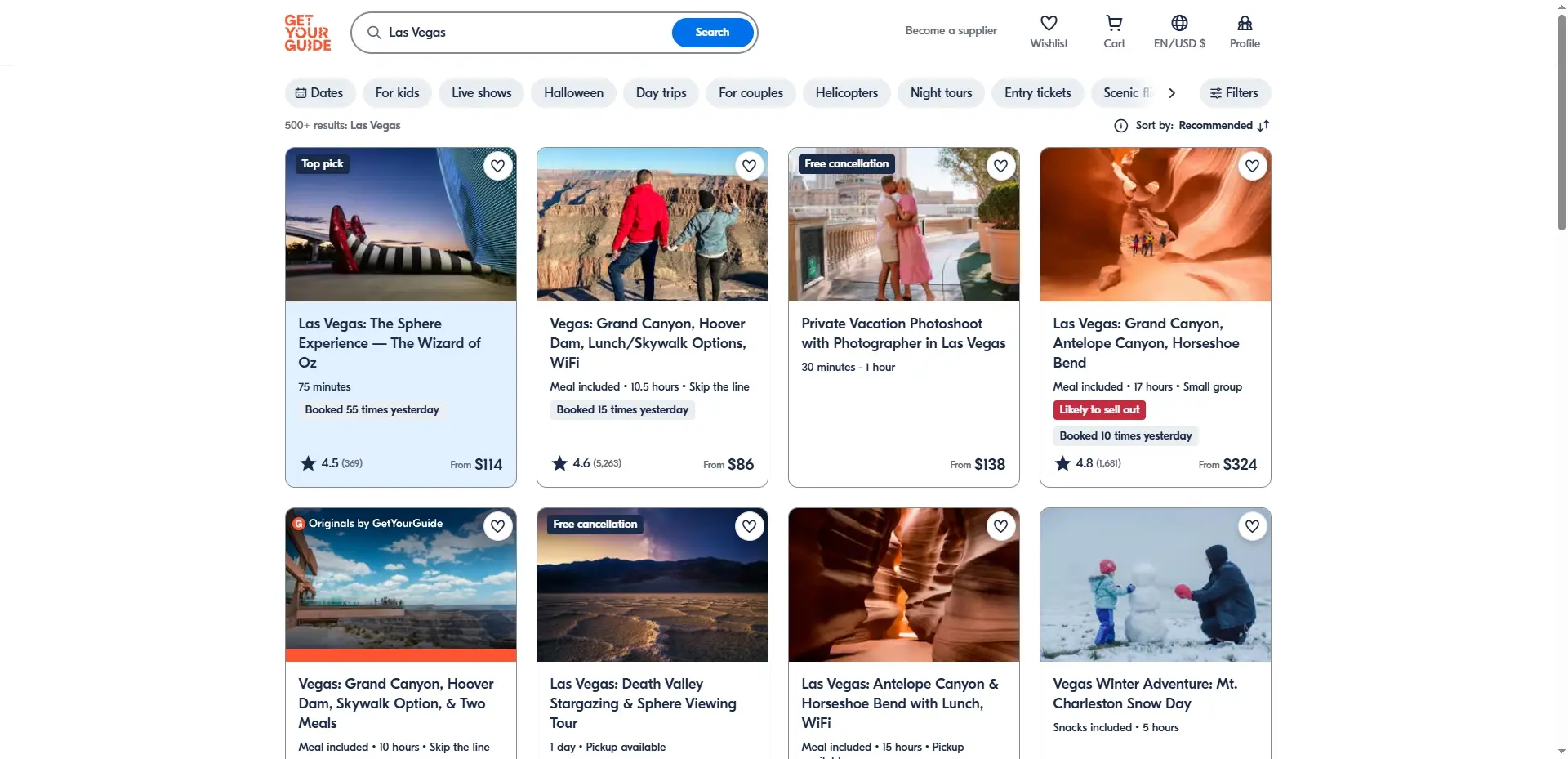Wishlist the Grand Canyon Antelope Canyon Horseshoe card
This screenshot has height=759, width=1568.
[1252, 166]
